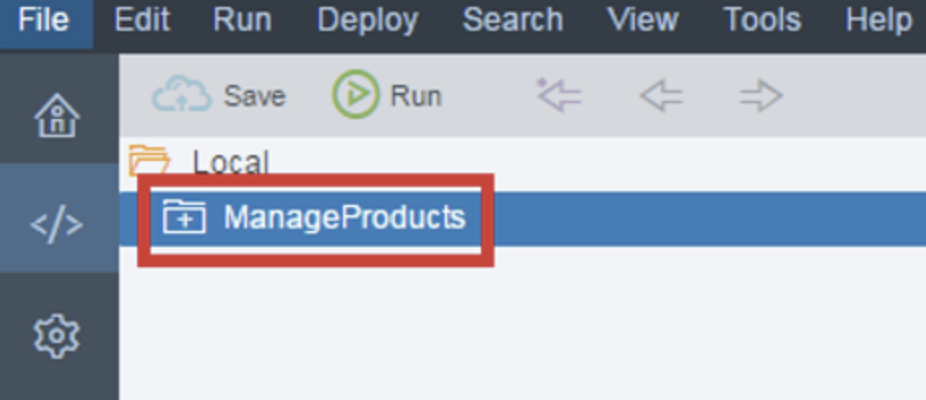
Task: Open the Edit menu
Action: click(142, 21)
